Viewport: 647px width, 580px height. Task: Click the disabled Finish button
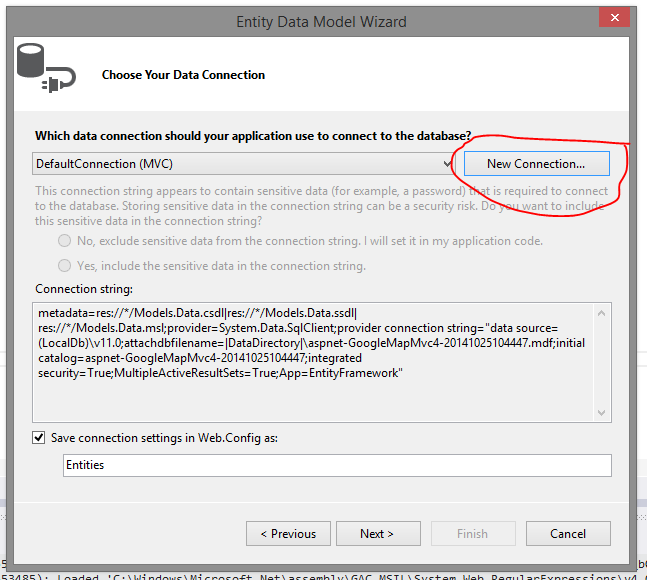click(x=473, y=534)
